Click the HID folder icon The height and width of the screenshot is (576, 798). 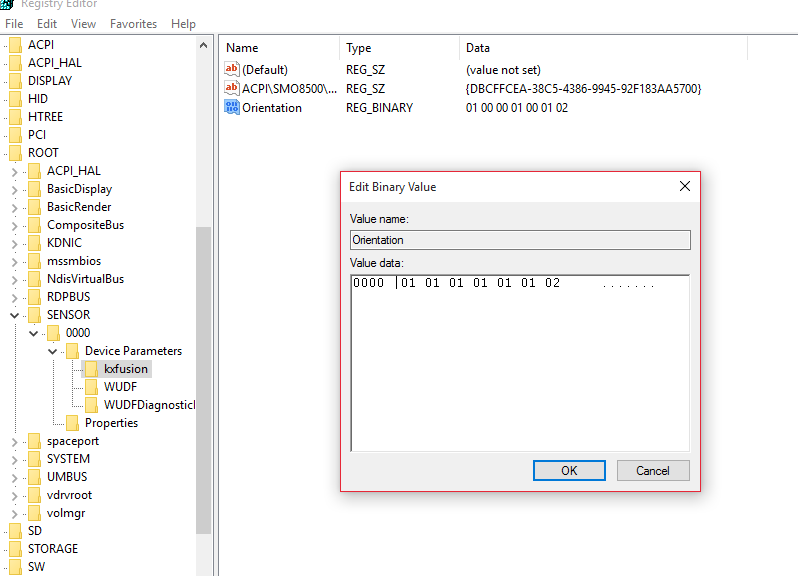(16, 99)
